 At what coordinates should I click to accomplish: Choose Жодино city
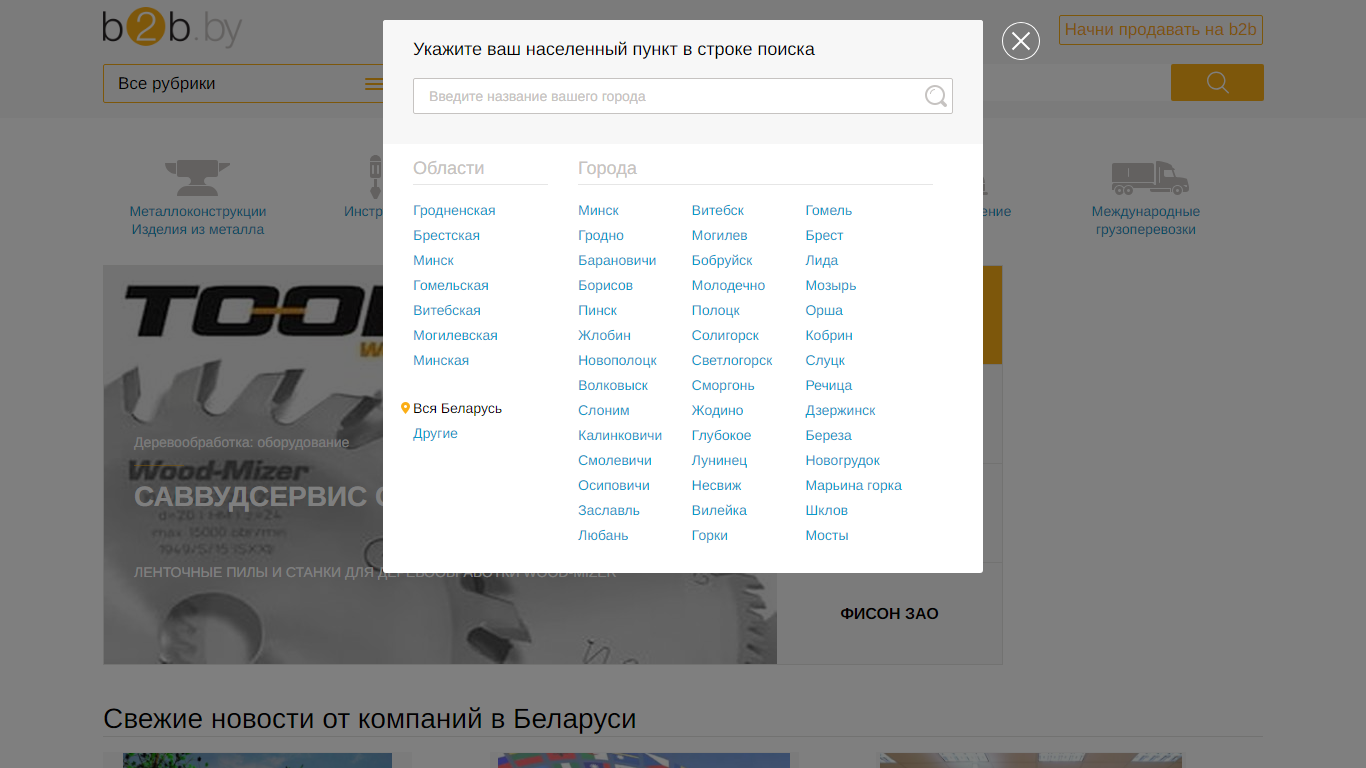717,410
